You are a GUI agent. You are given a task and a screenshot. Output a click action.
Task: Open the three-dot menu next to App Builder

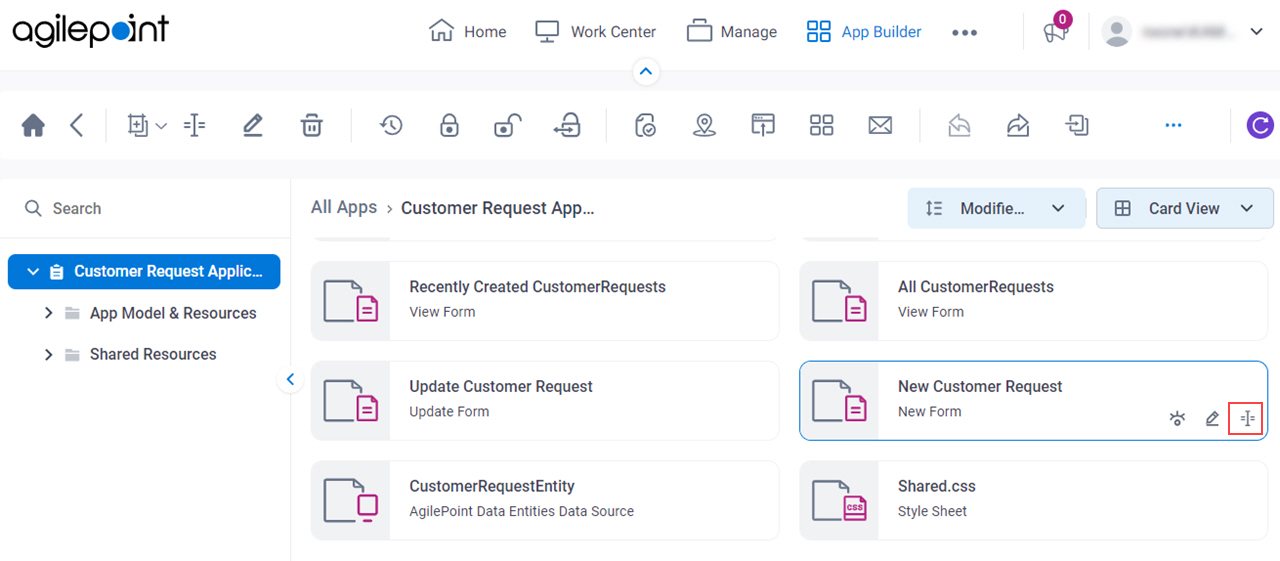click(964, 32)
